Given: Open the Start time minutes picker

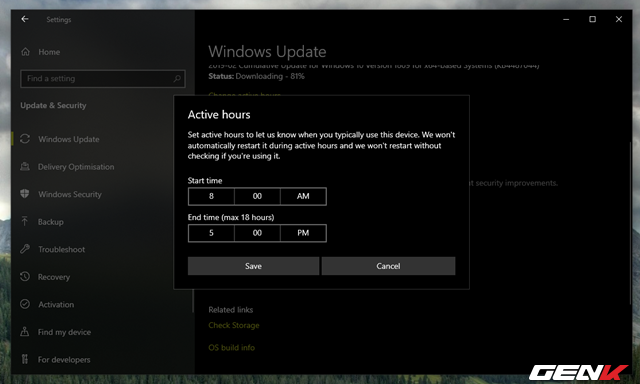Looking at the screenshot, I should click(257, 196).
